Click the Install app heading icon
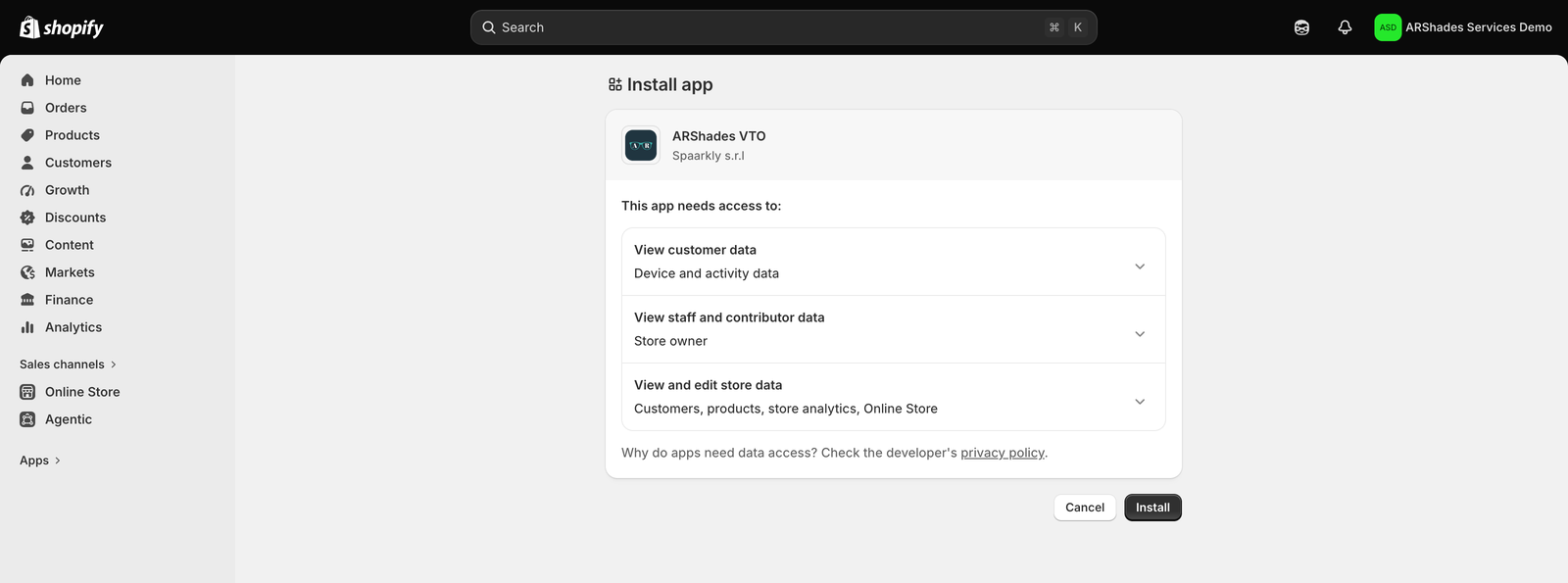Viewport: 1568px width, 583px height. coord(614,85)
